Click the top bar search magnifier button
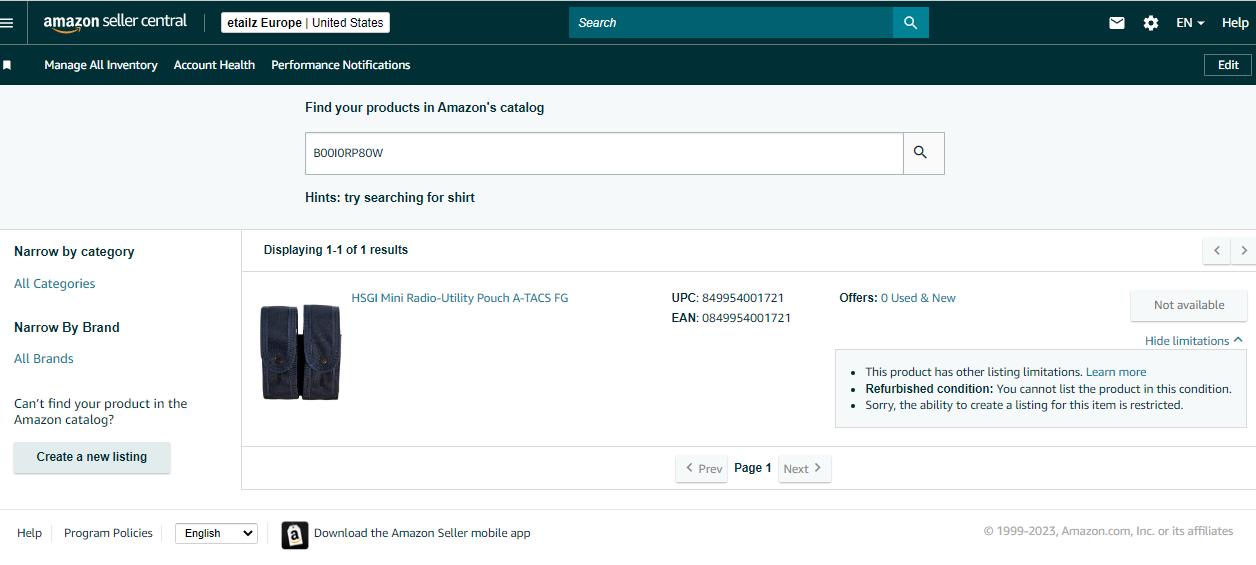1256x565 pixels. [x=910, y=22]
